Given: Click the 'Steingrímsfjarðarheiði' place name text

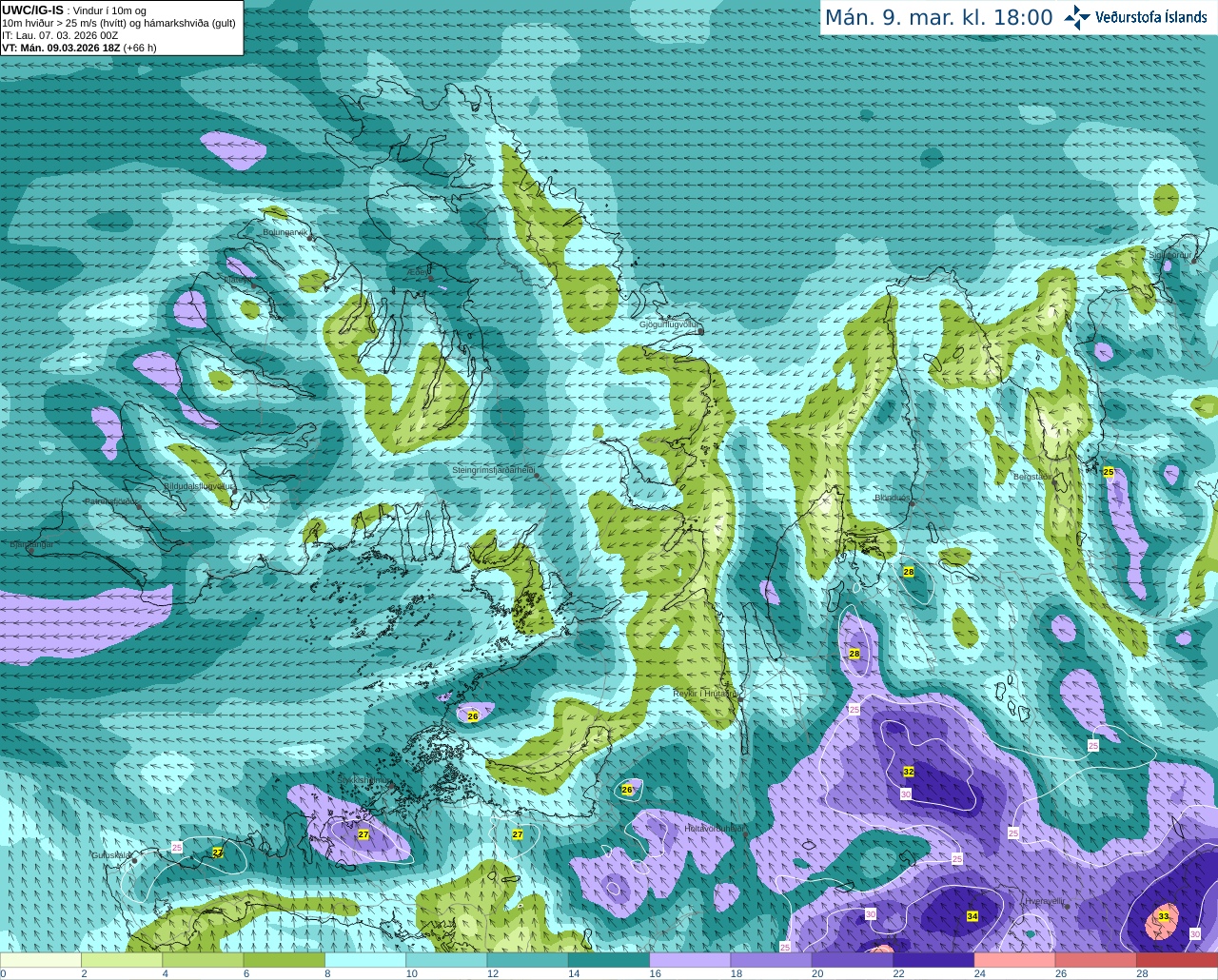Looking at the screenshot, I should (x=493, y=470).
